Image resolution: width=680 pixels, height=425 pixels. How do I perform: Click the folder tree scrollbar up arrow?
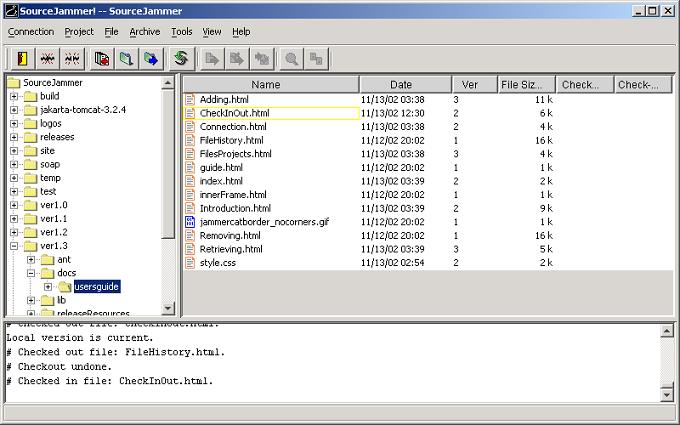tap(168, 82)
